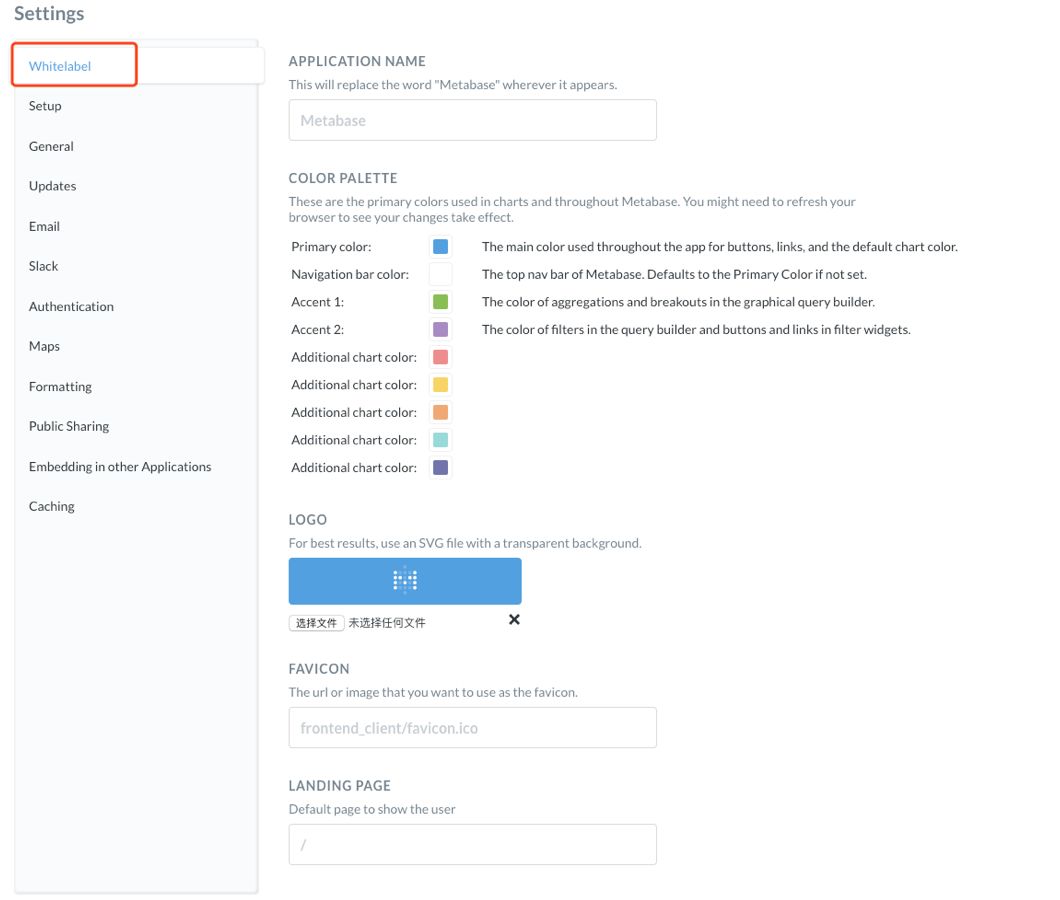This screenshot has width=1060, height=900.
Task: Edit the yellow additional chart color
Action: click(x=440, y=384)
